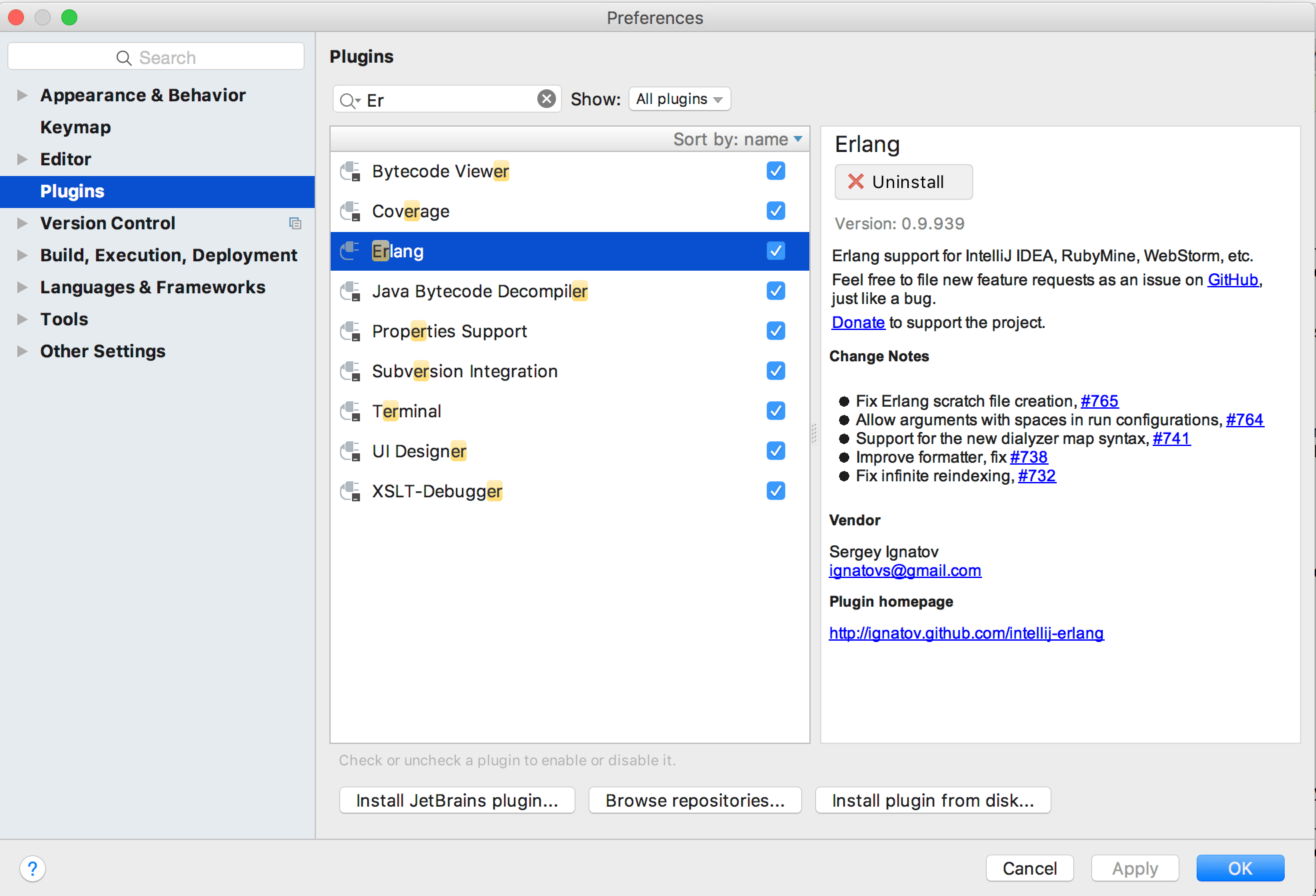Open the Show All plugins dropdown

click(x=679, y=99)
